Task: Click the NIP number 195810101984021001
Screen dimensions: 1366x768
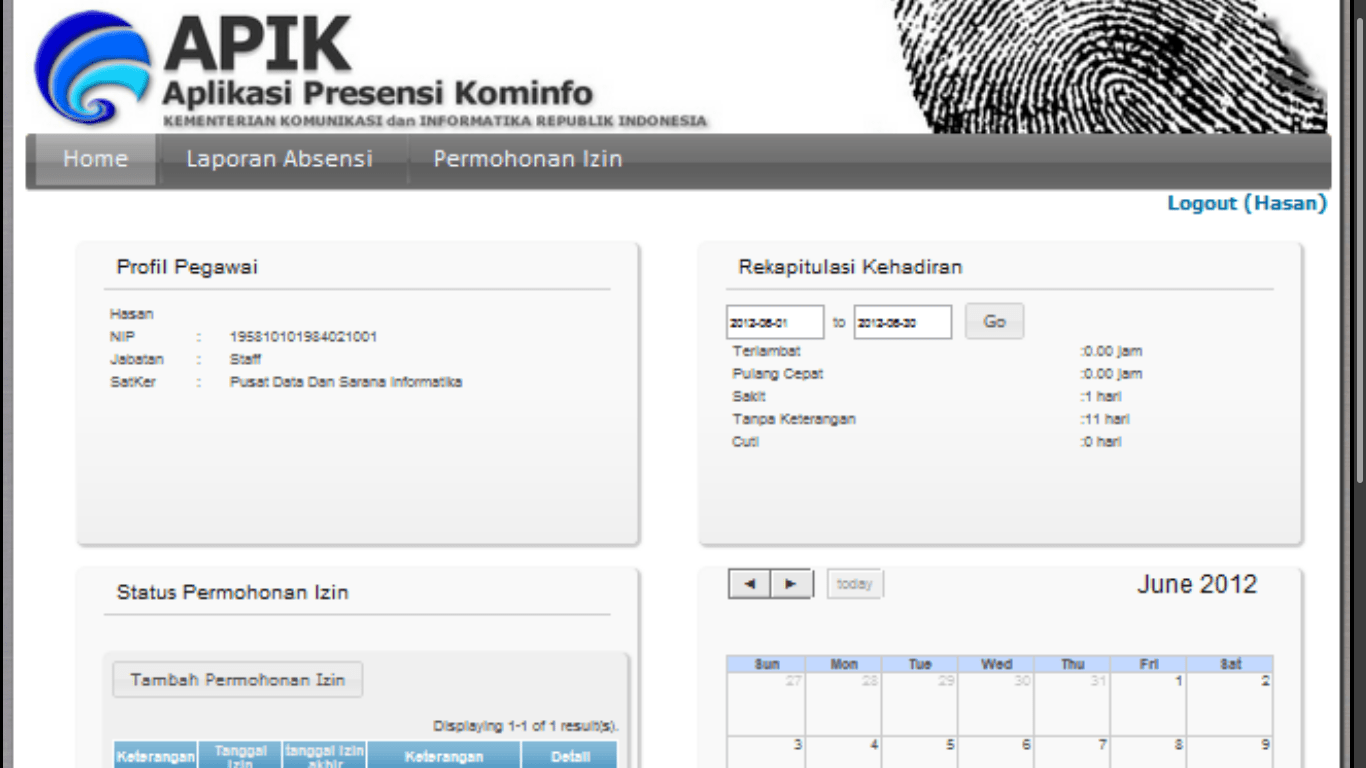Action: click(303, 337)
